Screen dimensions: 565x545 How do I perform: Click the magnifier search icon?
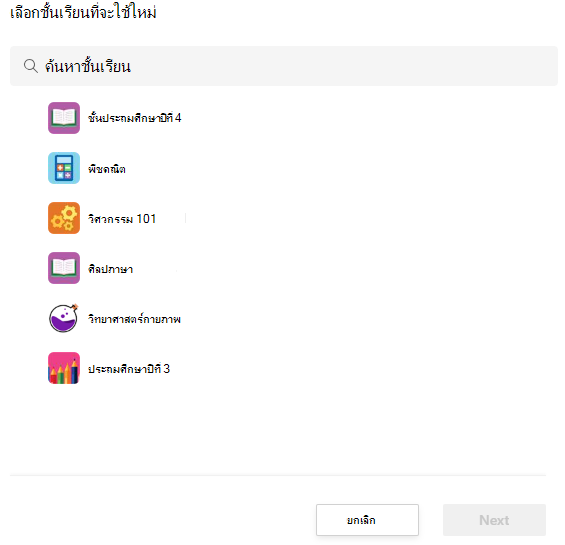coord(31,66)
